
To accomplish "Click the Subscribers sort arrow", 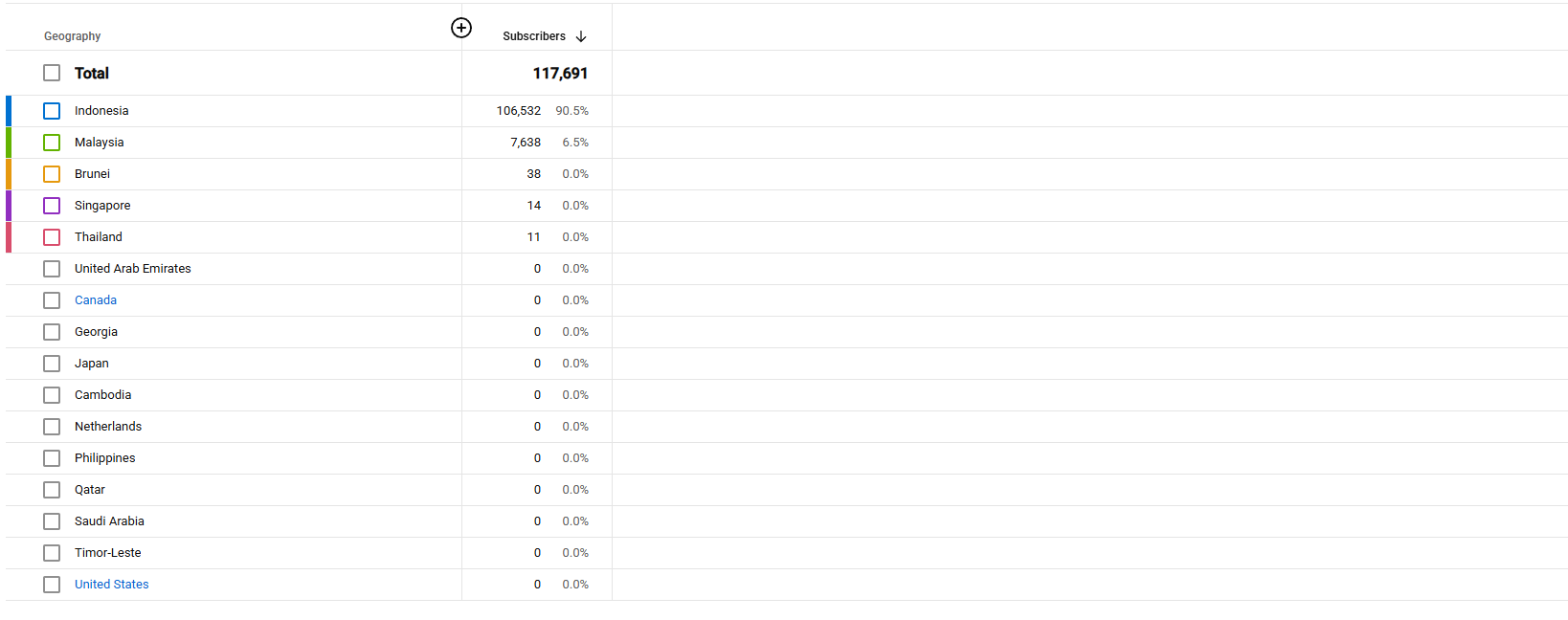I will pos(581,36).
